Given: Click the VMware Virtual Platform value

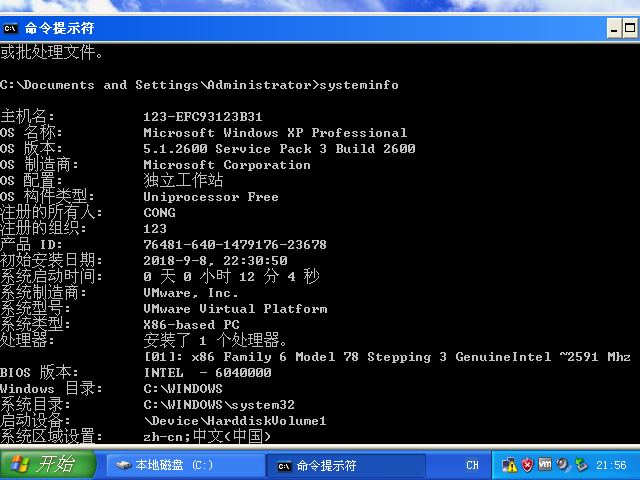Looking at the screenshot, I should pos(236,309).
